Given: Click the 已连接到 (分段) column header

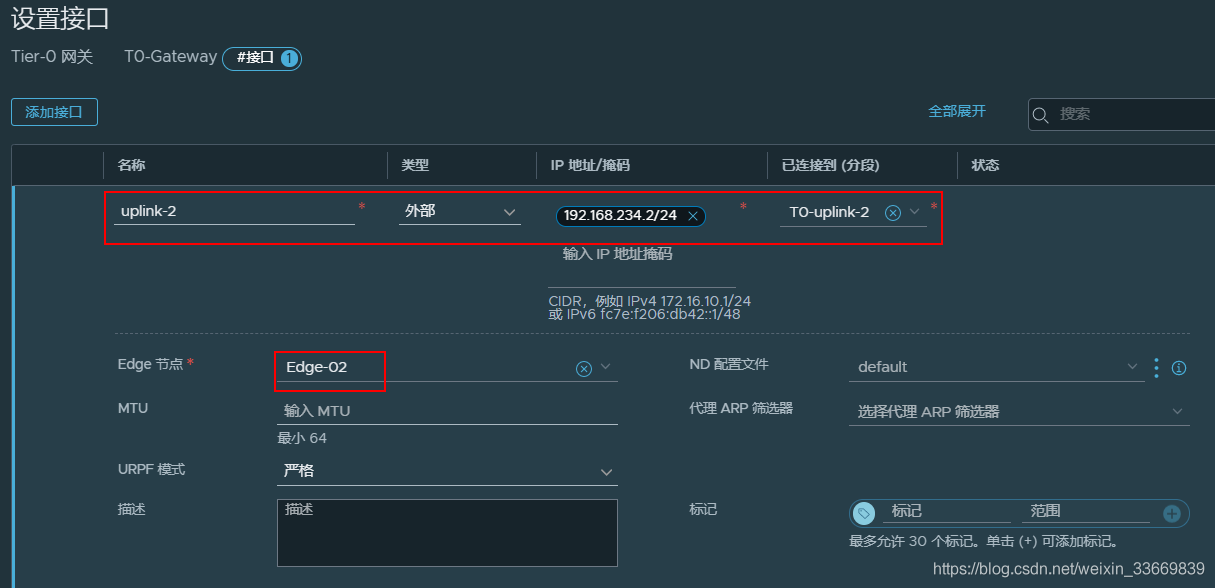Looking at the screenshot, I should pos(830,165).
